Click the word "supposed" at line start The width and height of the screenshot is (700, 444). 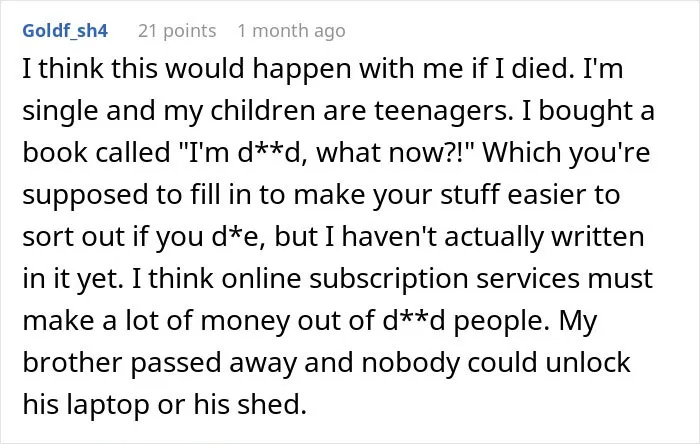[x=85, y=195]
